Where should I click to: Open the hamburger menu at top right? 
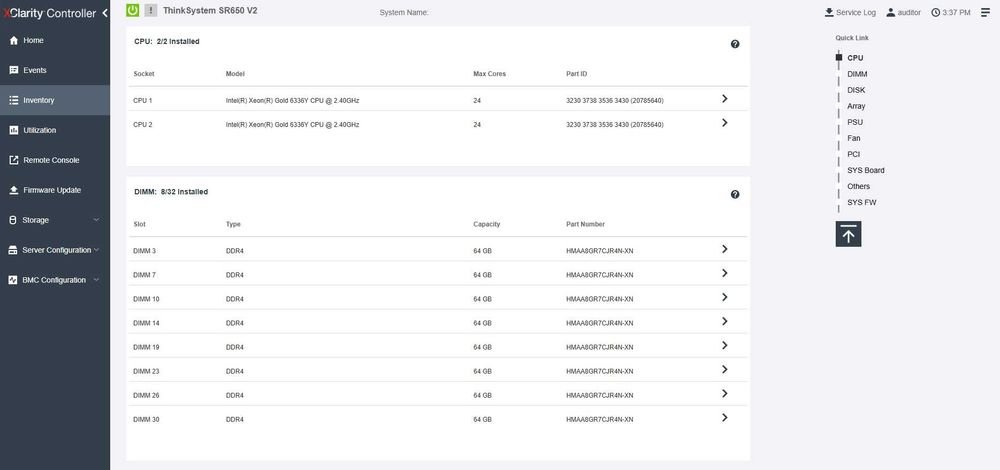(985, 12)
